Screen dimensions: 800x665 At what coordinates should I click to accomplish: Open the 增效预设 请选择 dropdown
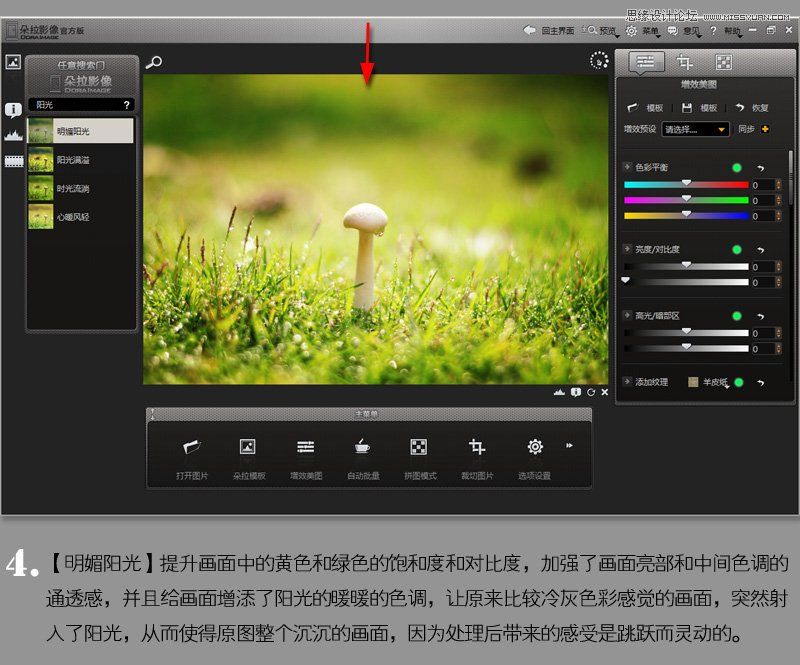[x=695, y=129]
